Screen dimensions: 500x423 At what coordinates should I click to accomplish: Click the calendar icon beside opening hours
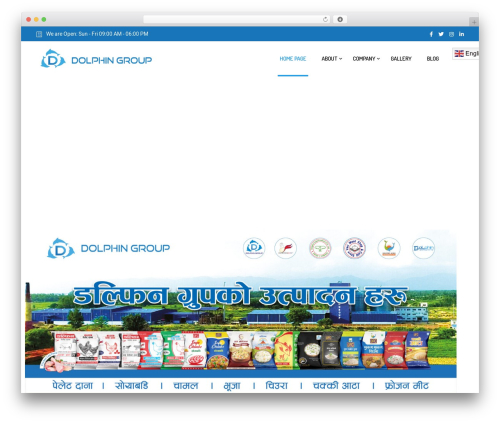(x=39, y=34)
